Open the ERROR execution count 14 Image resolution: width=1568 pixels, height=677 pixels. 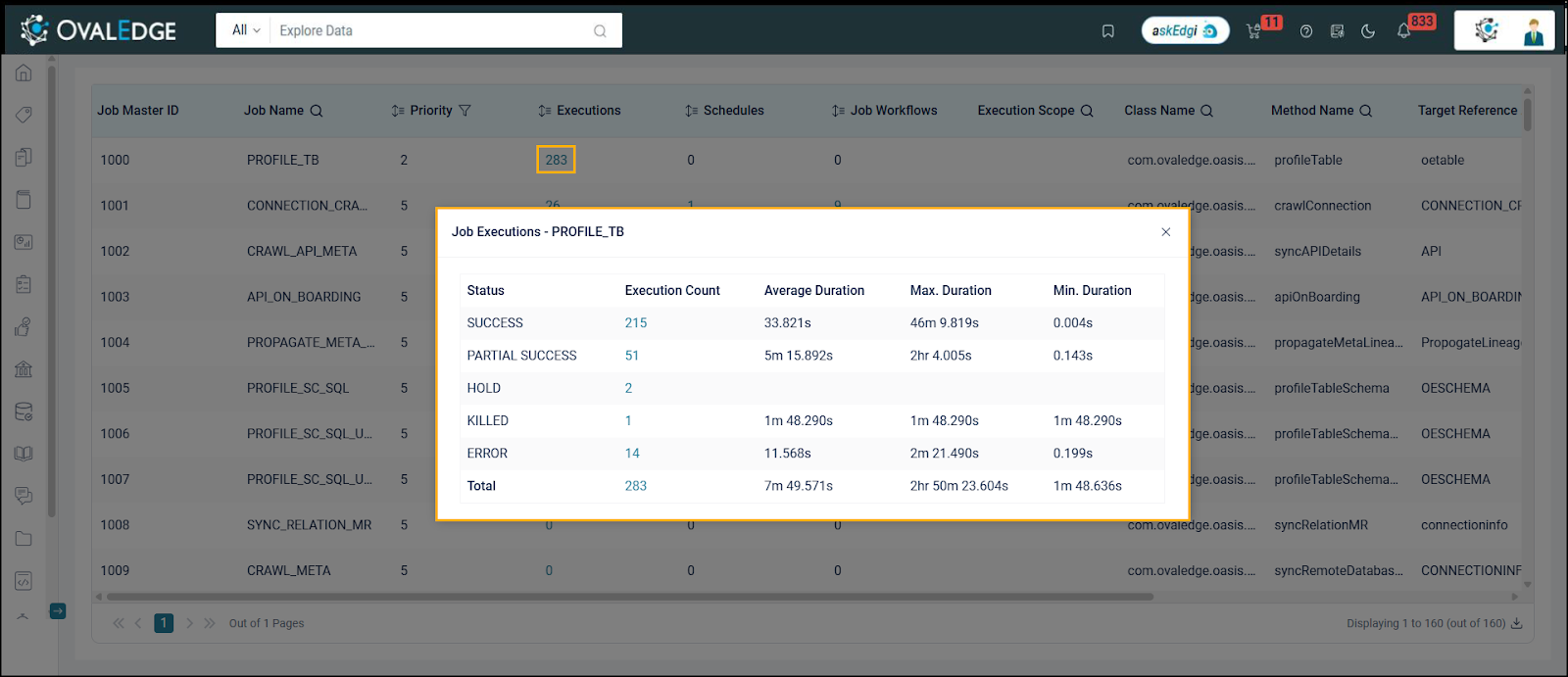pyautogui.click(x=632, y=454)
